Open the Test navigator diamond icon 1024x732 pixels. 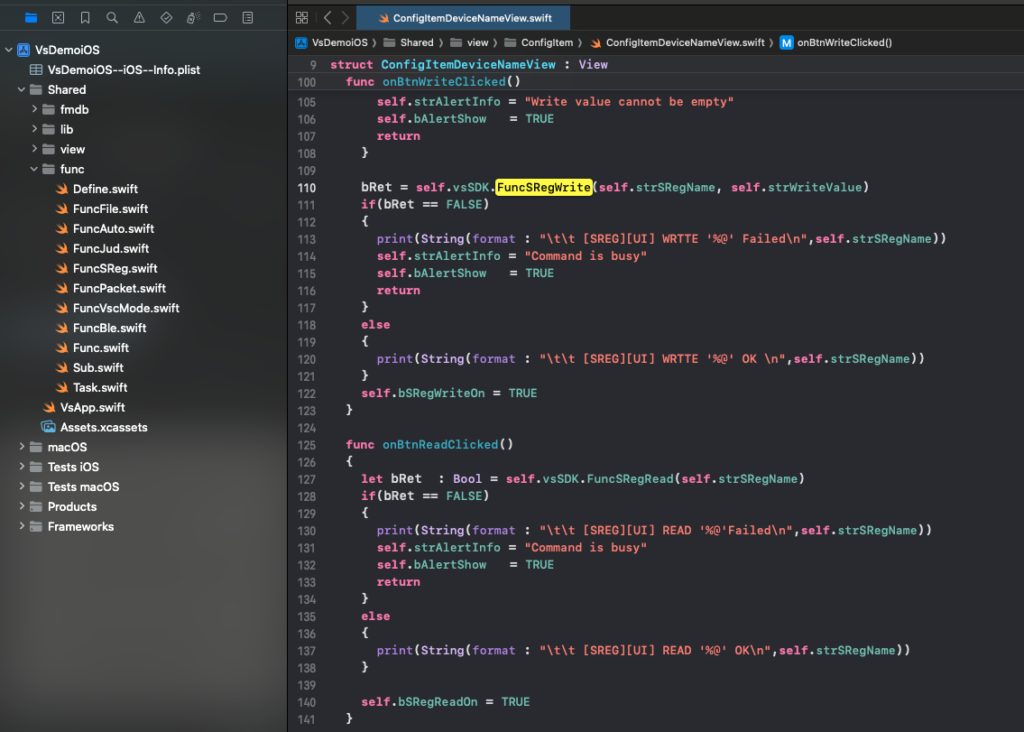point(166,18)
